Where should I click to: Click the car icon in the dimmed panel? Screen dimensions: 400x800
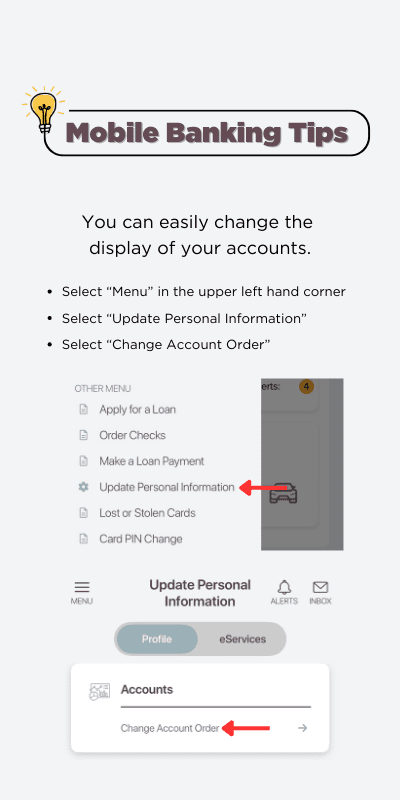coord(283,493)
